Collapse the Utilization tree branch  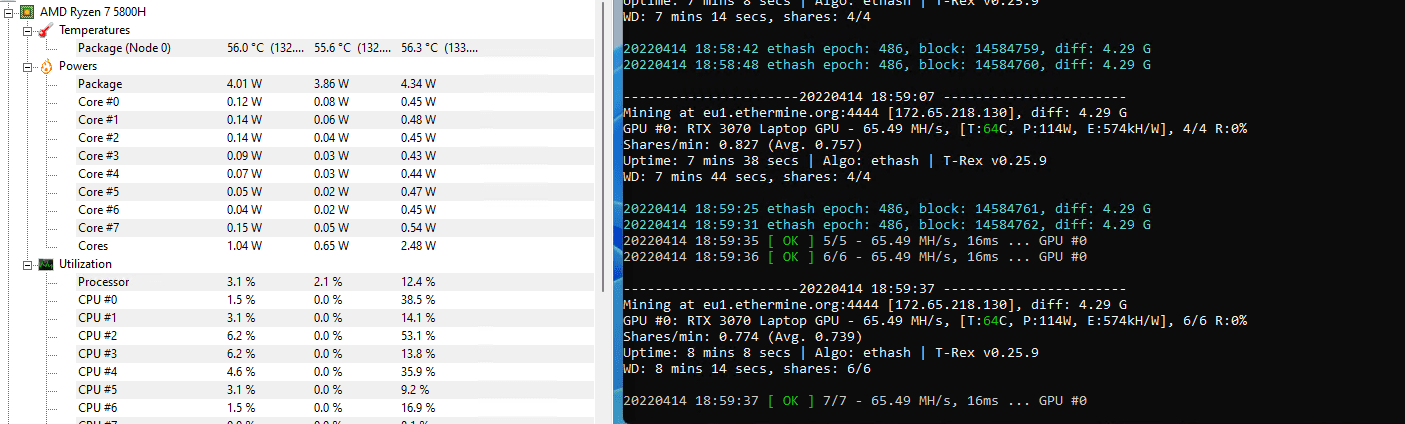27,264
